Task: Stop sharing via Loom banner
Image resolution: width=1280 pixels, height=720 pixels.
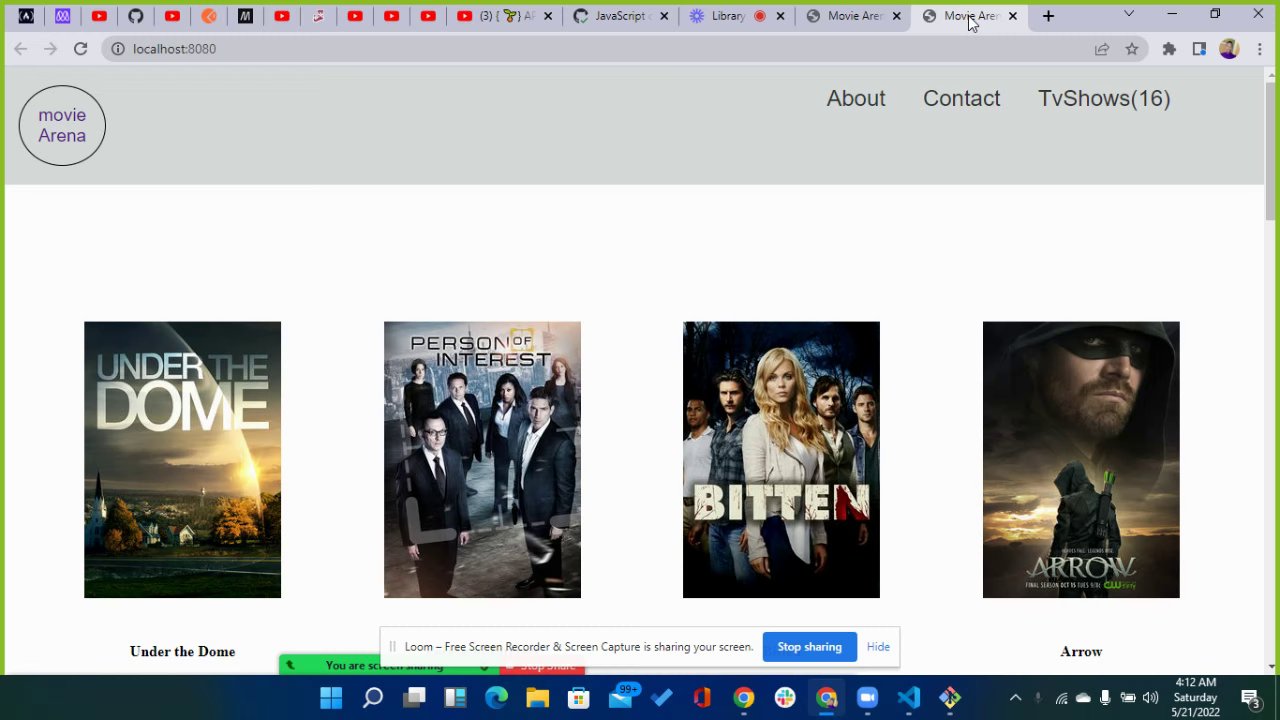Action: (810, 647)
